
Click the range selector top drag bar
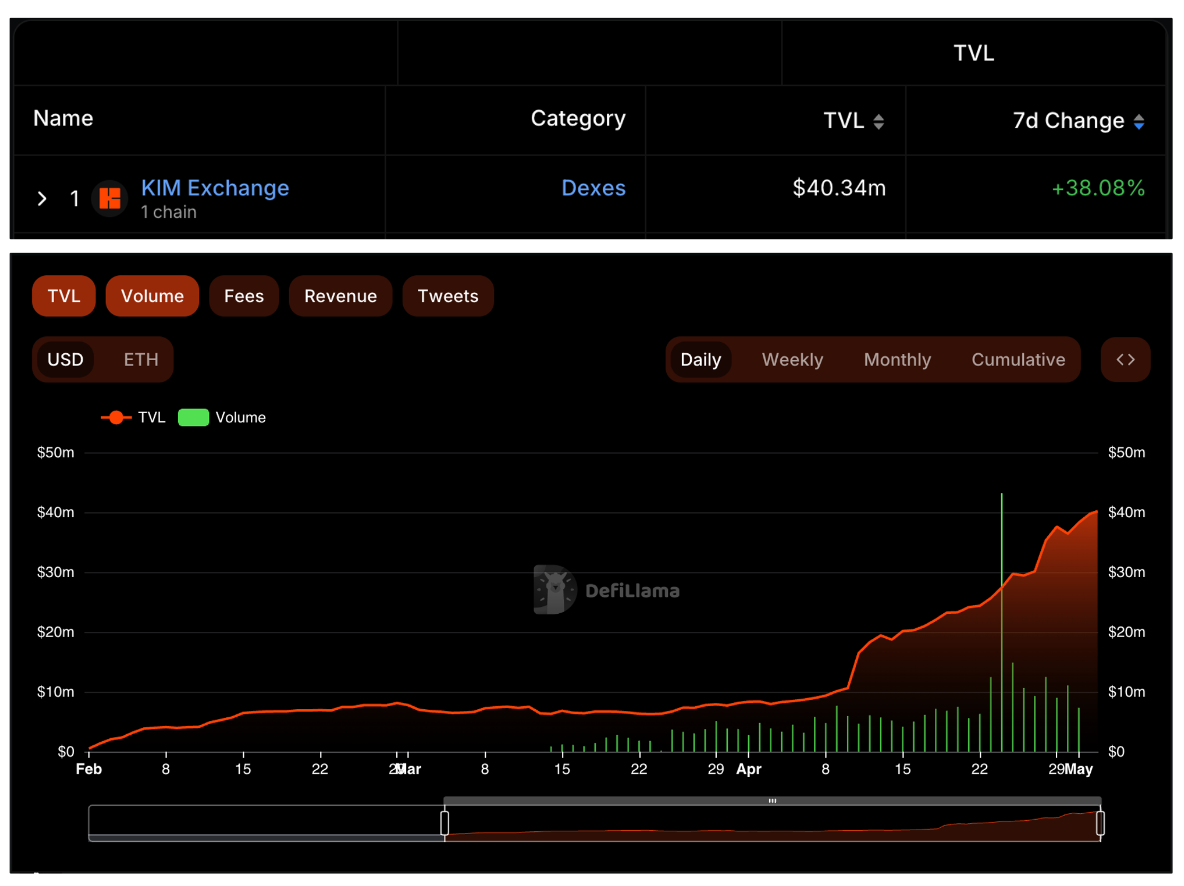point(772,801)
